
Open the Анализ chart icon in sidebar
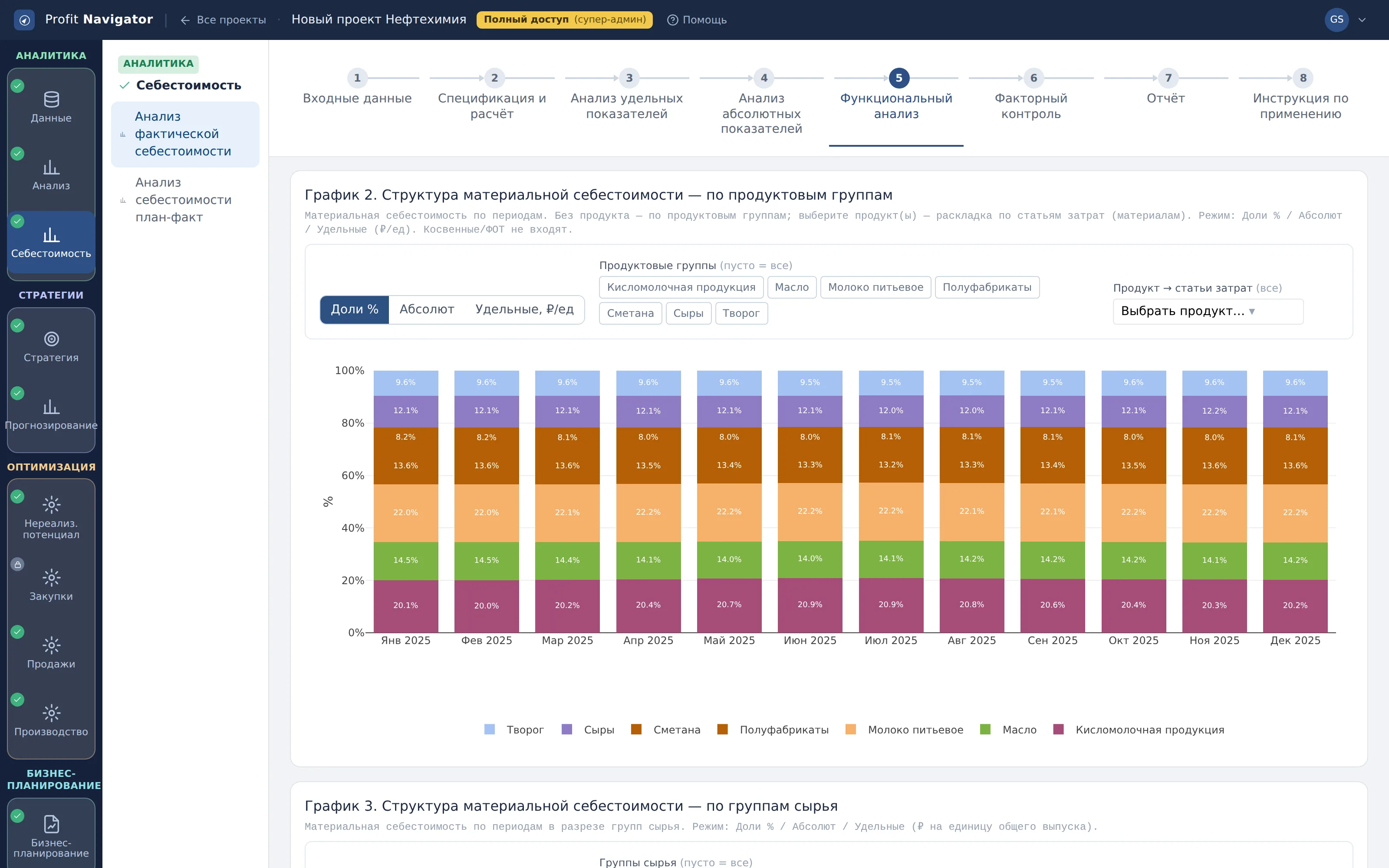coord(51,167)
